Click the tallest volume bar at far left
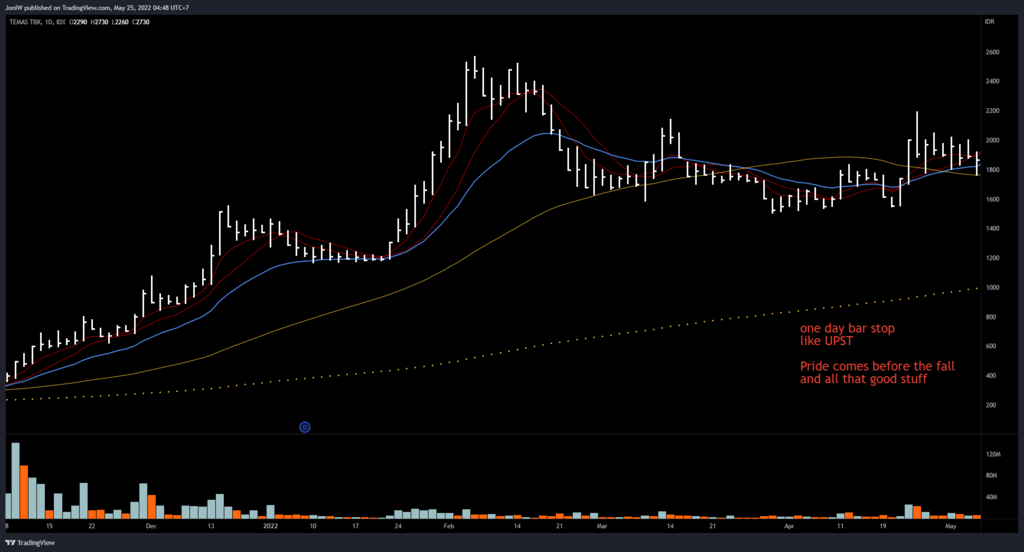This screenshot has width=1024, height=552. click(x=15, y=480)
